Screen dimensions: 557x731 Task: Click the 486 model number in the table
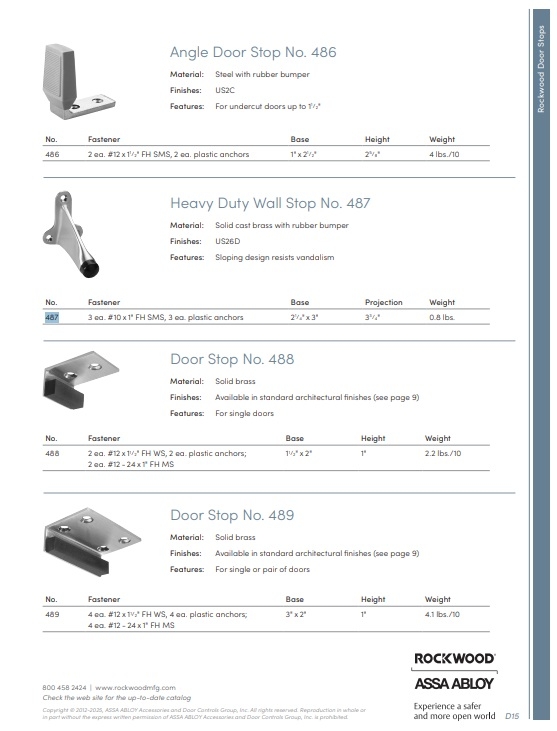click(x=52, y=154)
